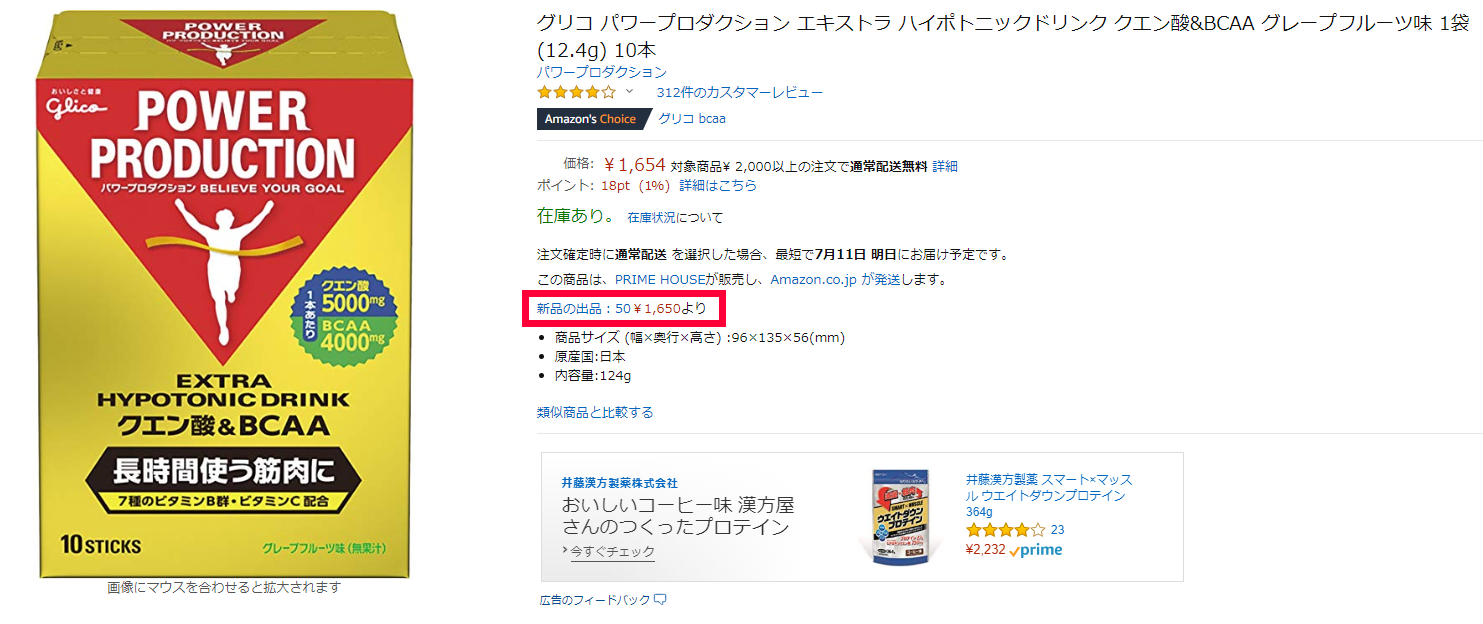Screen dimensions: 1483x624
Task: Click the star rating icons
Action: pyautogui.click(x=576, y=92)
